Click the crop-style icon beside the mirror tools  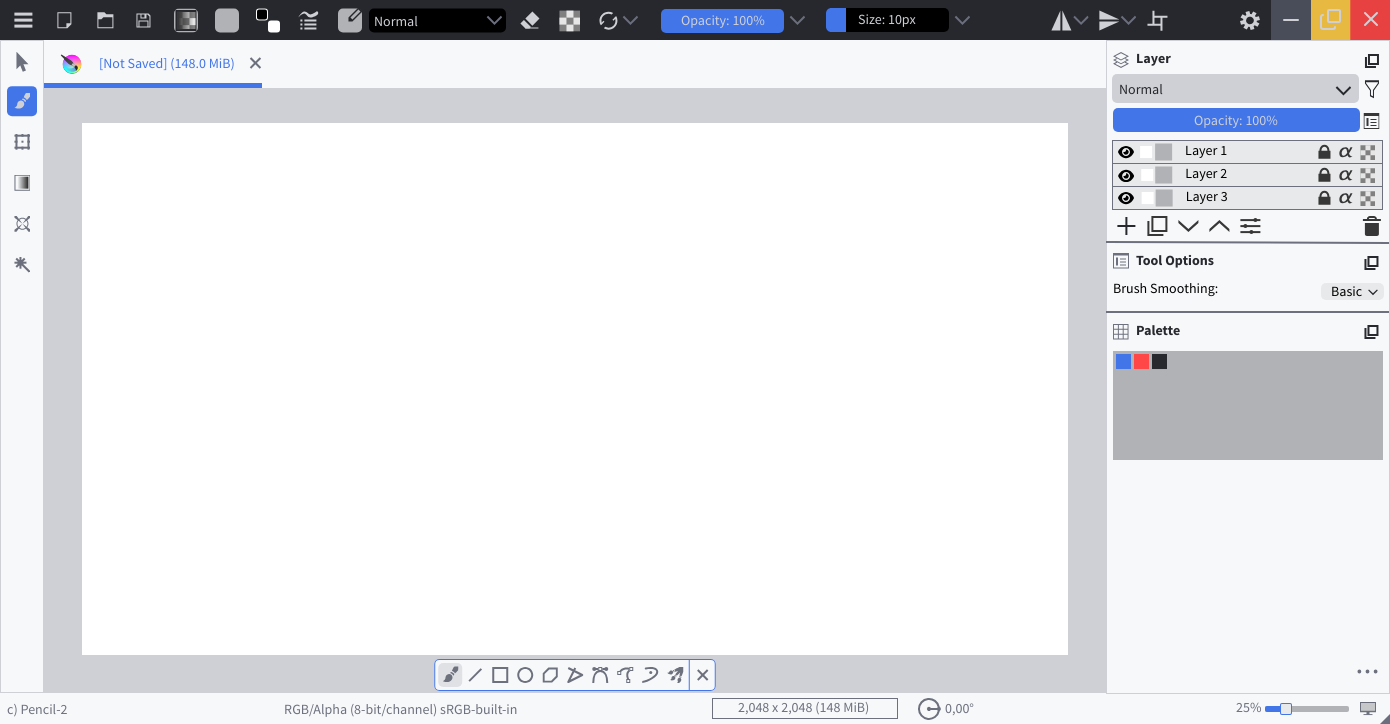[1158, 20]
